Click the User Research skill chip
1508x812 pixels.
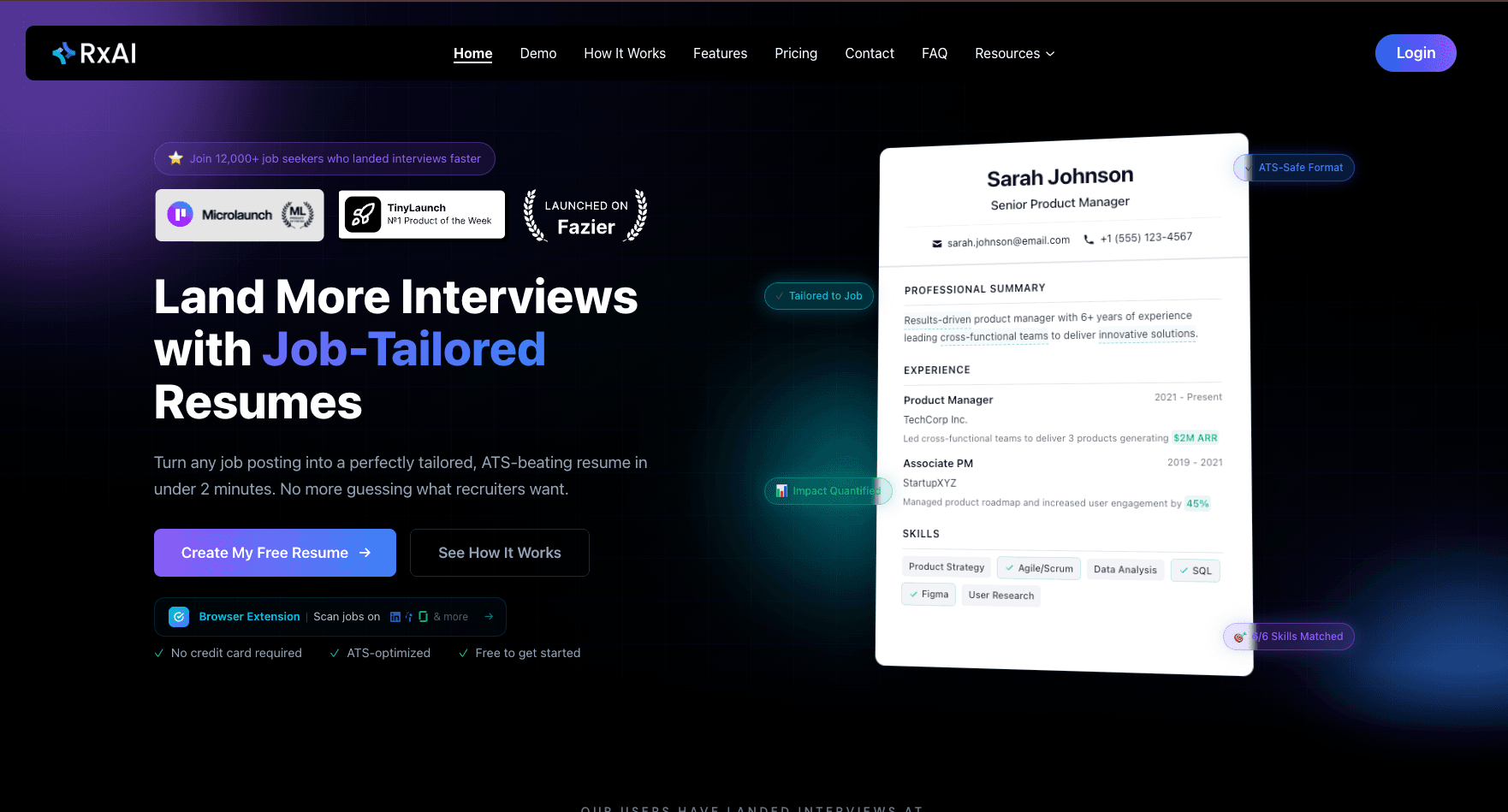[1001, 596]
